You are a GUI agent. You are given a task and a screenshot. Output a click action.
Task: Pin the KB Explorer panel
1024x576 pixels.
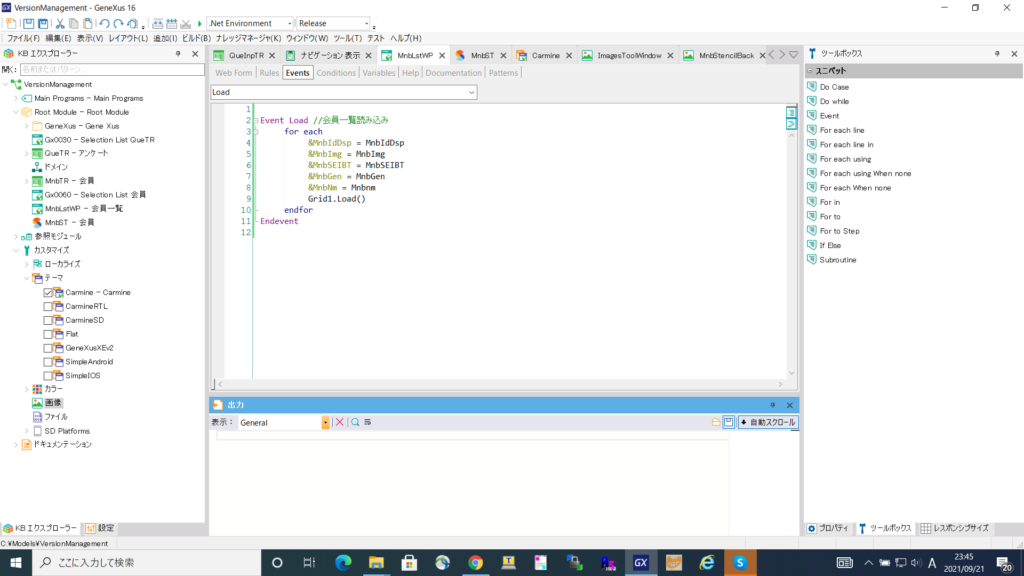178,54
